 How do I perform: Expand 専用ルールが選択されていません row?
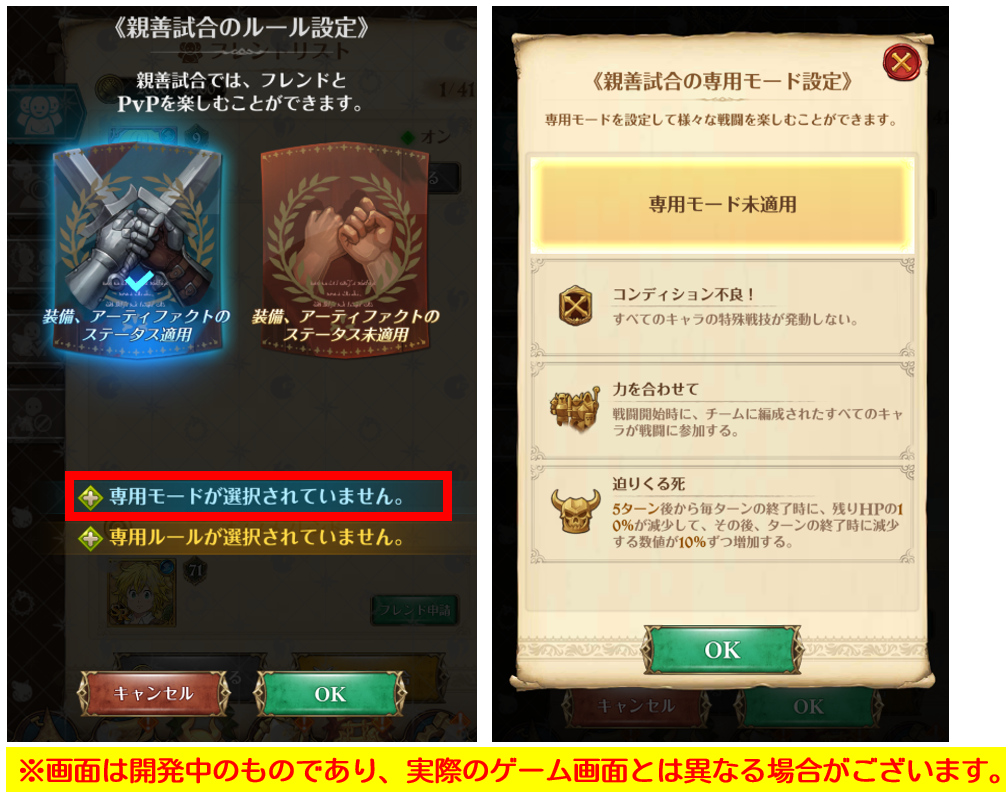pyautogui.click(x=259, y=538)
